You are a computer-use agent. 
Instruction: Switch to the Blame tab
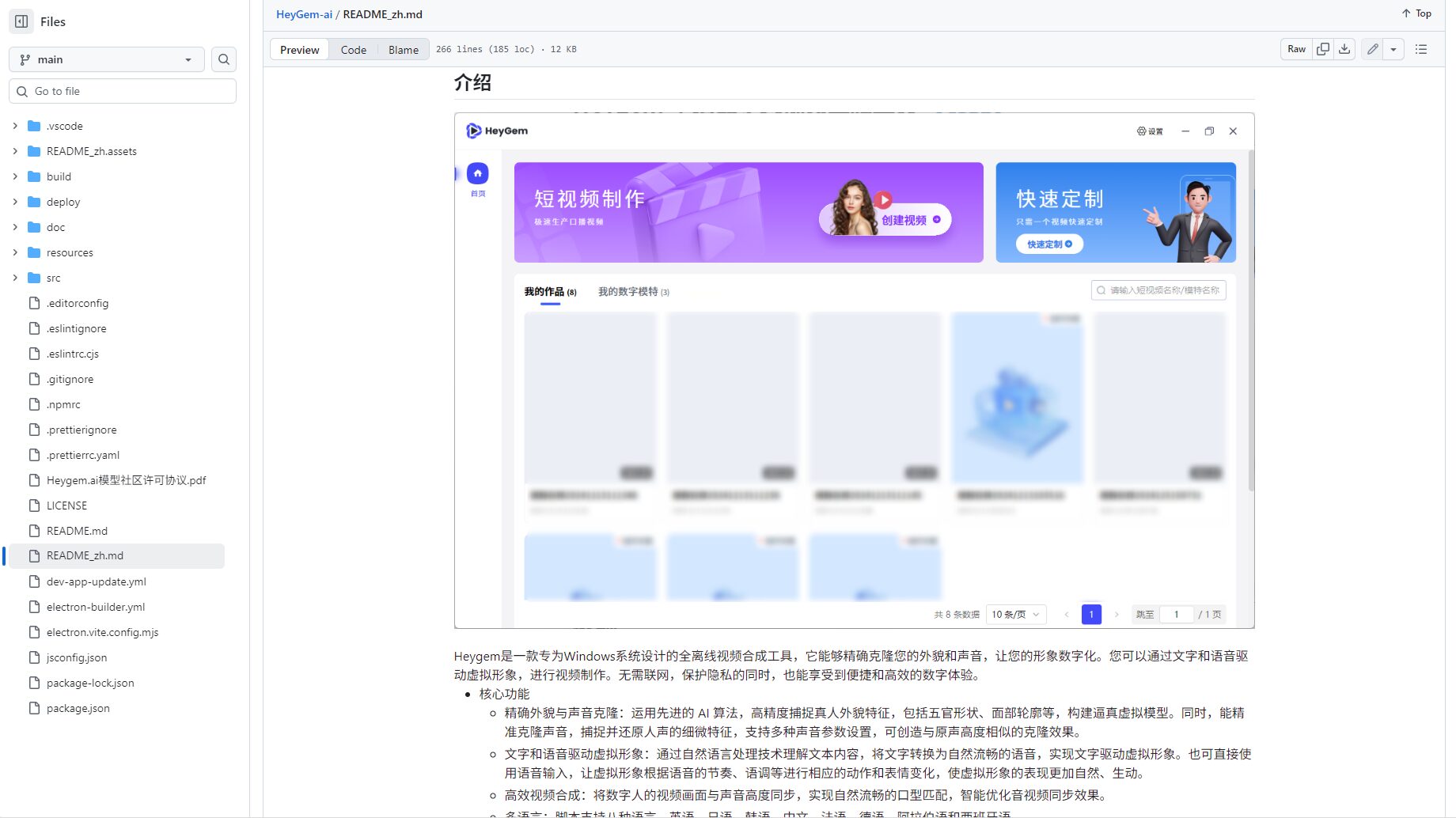[403, 49]
